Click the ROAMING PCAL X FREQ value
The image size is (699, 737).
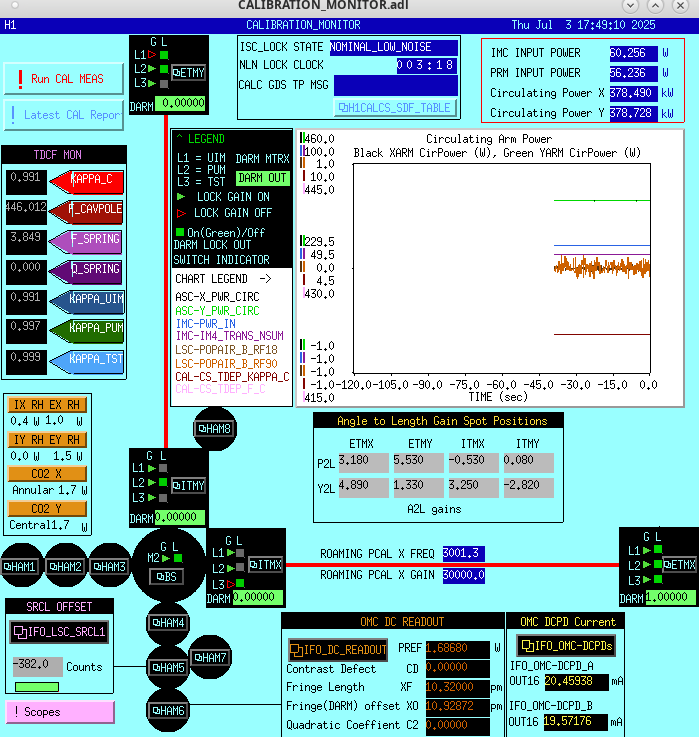[x=463, y=554]
